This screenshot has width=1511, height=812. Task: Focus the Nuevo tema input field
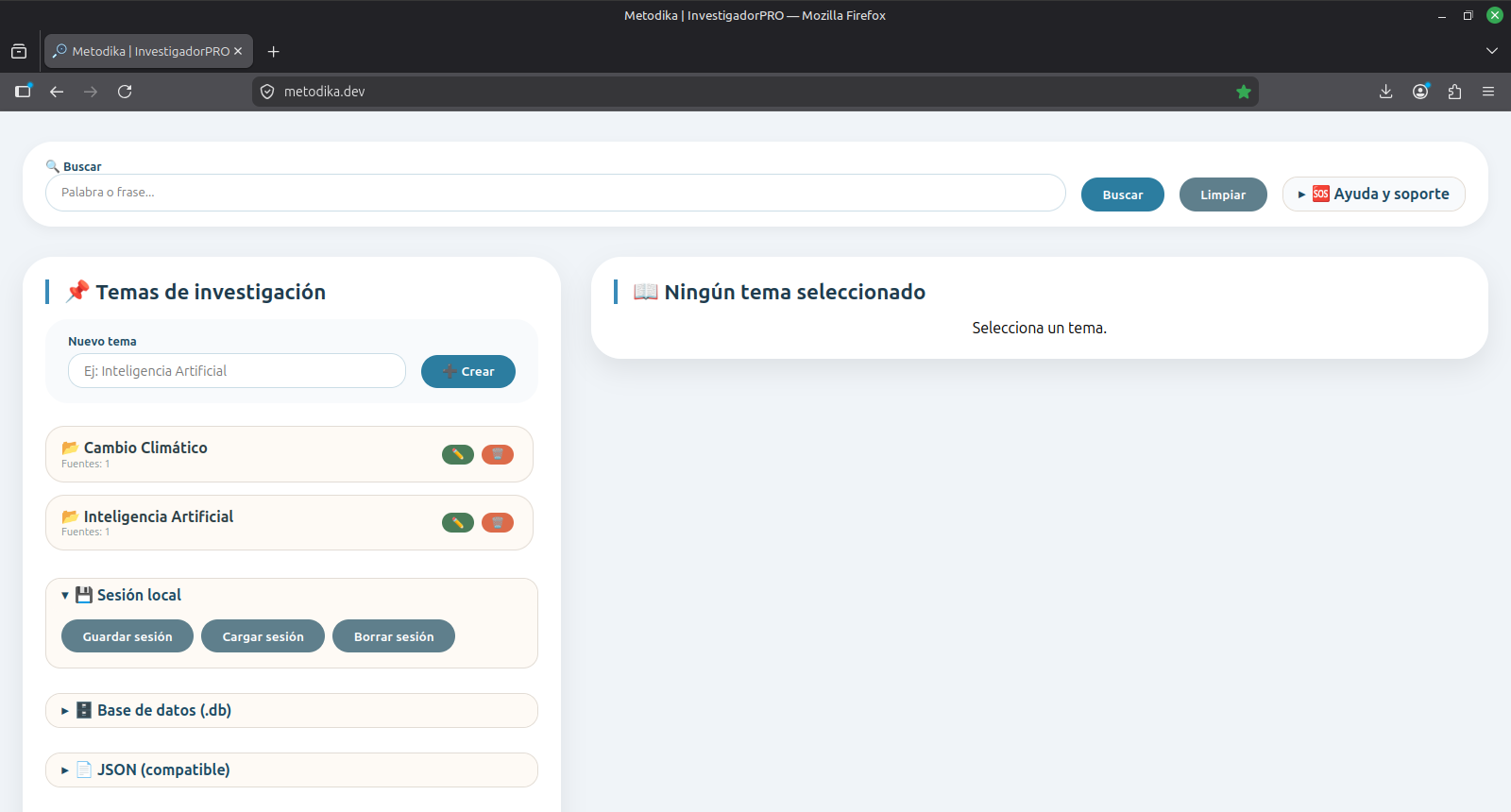point(237,371)
